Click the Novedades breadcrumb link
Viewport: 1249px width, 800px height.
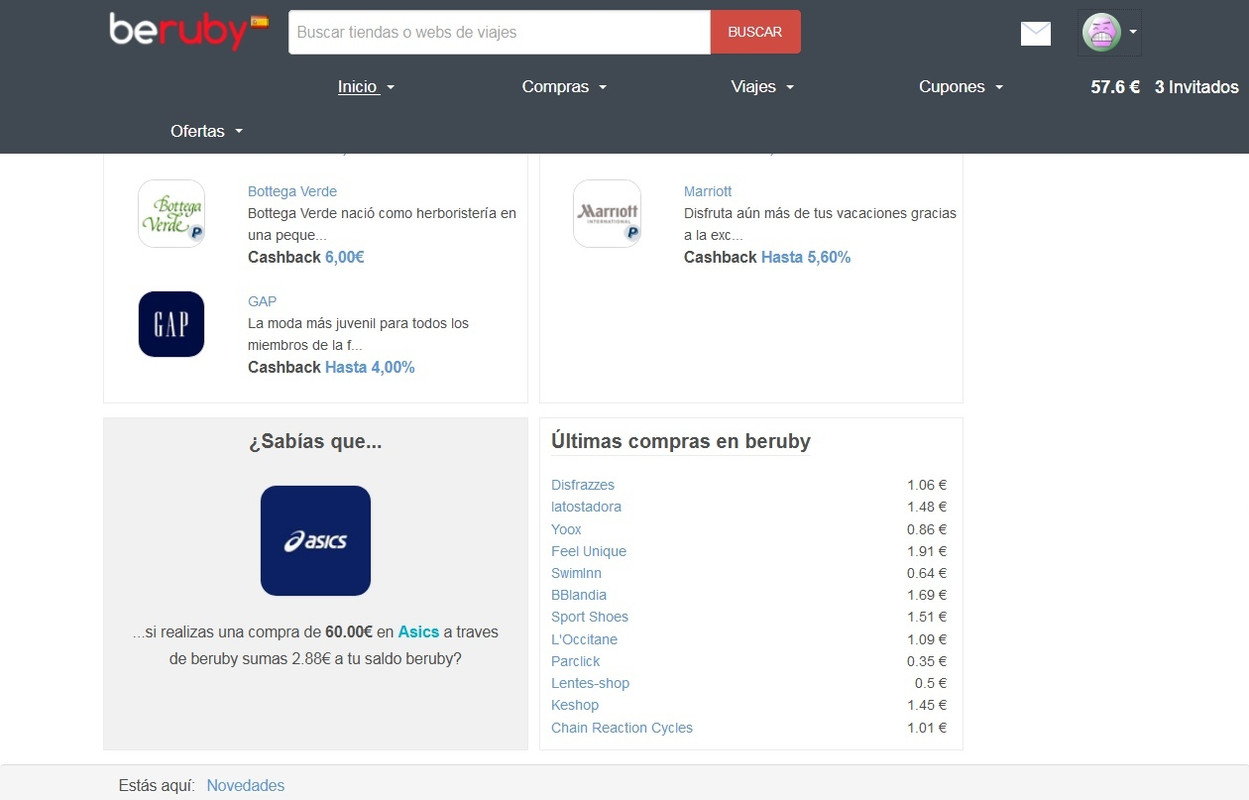click(x=245, y=786)
